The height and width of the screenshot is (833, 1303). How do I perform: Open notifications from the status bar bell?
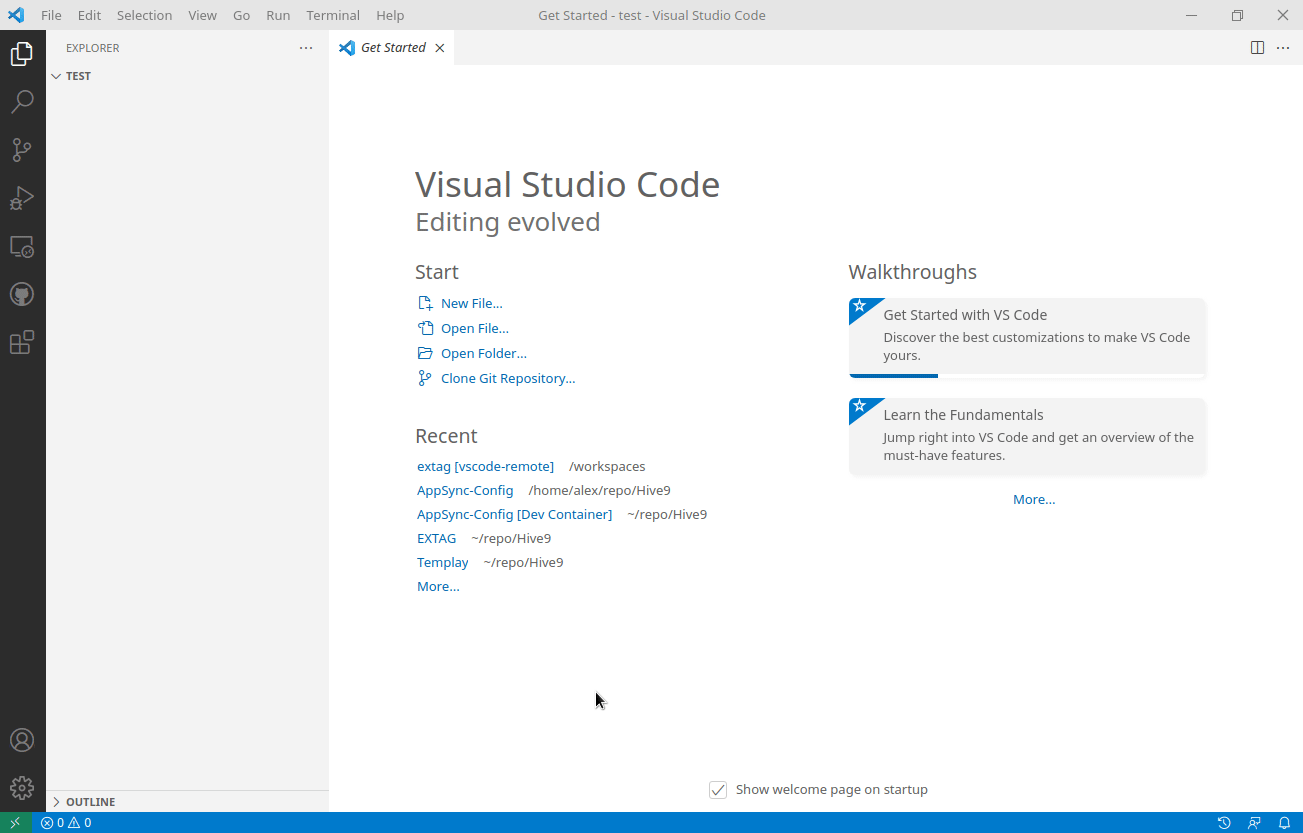[x=1286, y=822]
